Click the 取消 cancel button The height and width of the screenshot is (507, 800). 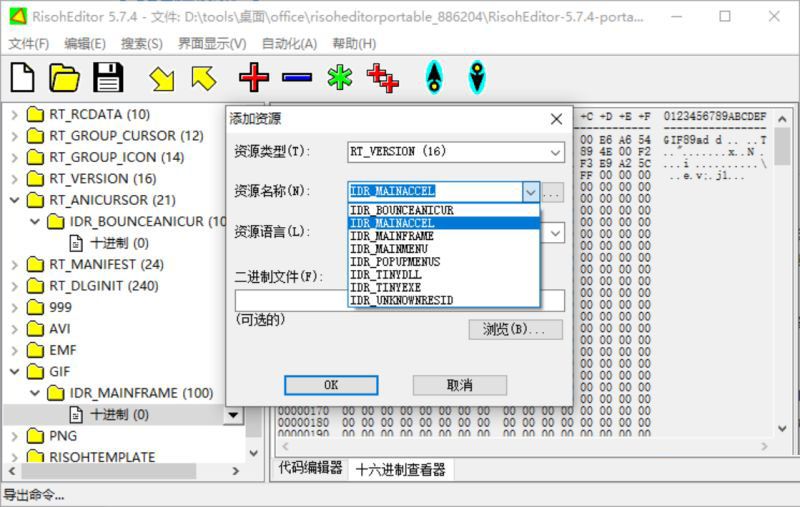pyautogui.click(x=460, y=385)
